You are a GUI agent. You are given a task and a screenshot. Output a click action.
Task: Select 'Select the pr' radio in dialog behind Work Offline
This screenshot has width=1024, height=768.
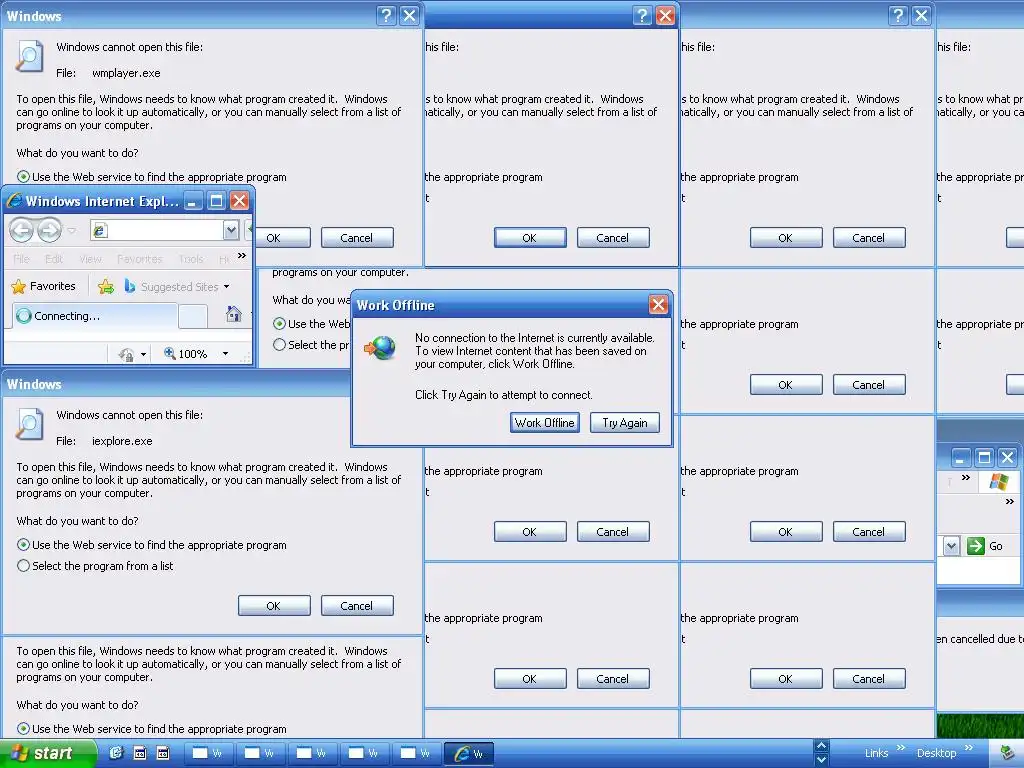coord(280,344)
